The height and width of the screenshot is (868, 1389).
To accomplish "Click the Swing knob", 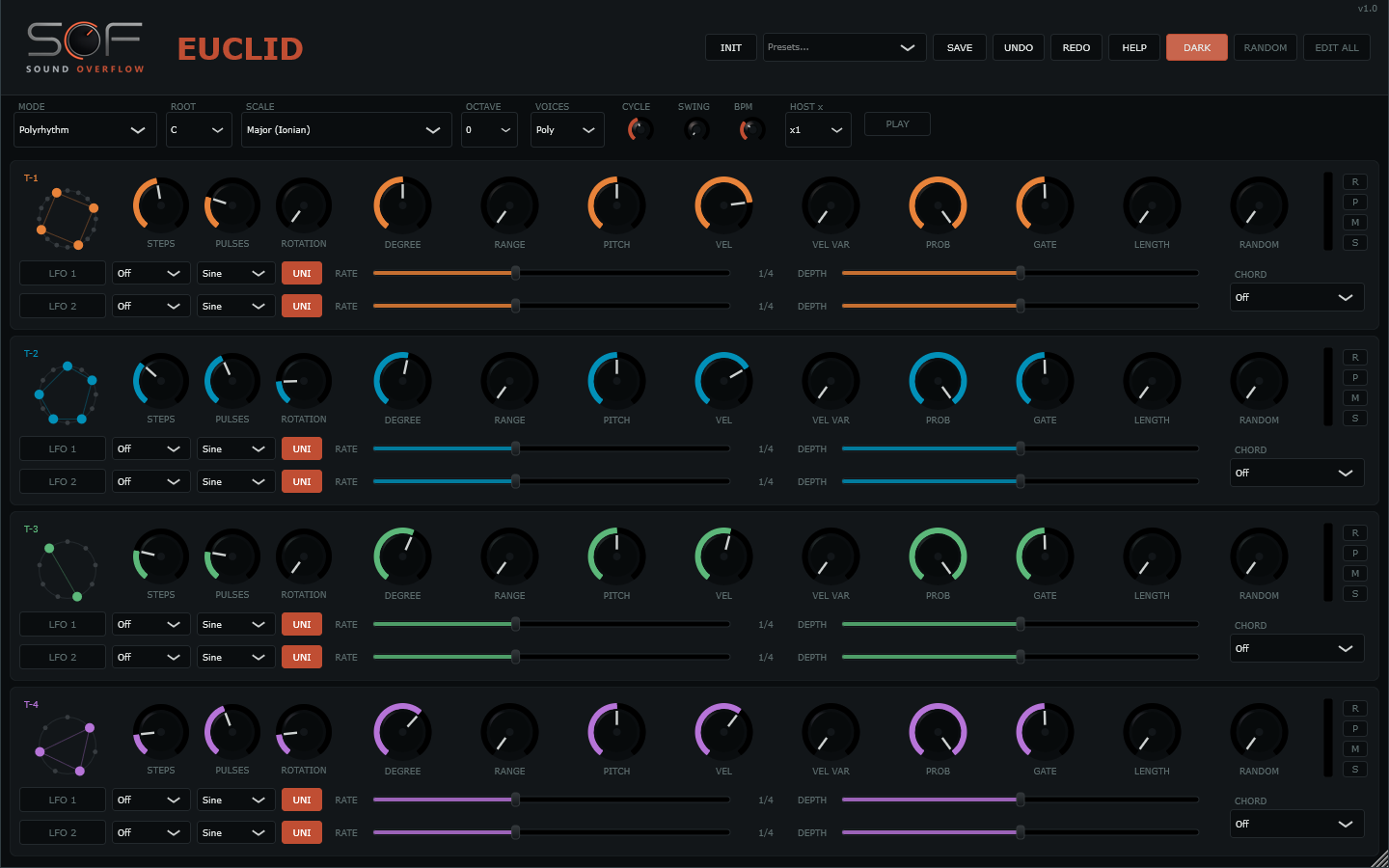I will [x=695, y=128].
